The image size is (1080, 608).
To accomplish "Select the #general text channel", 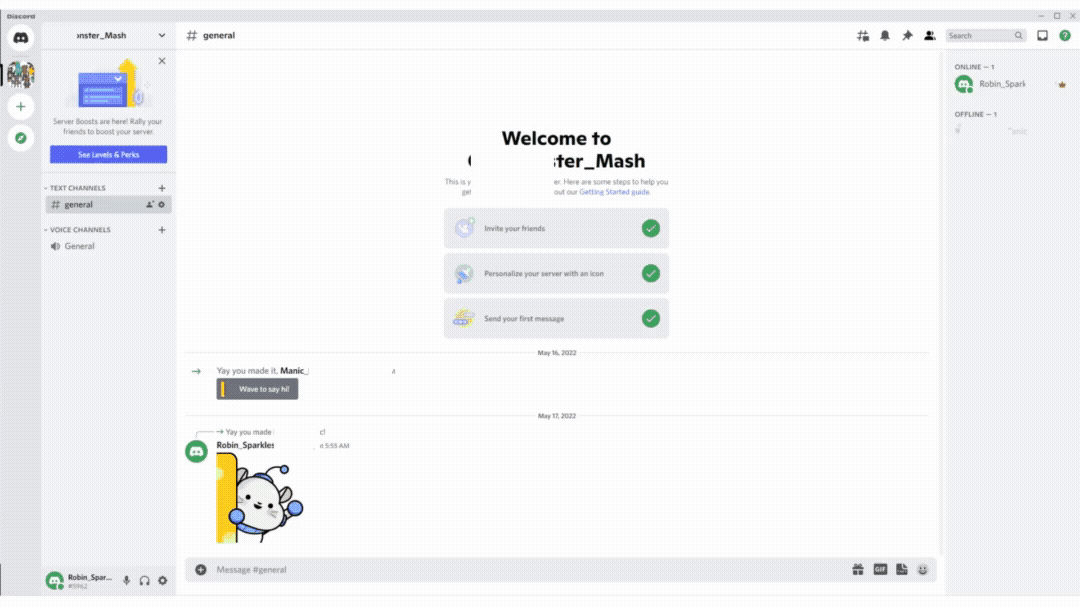I will click(108, 205).
